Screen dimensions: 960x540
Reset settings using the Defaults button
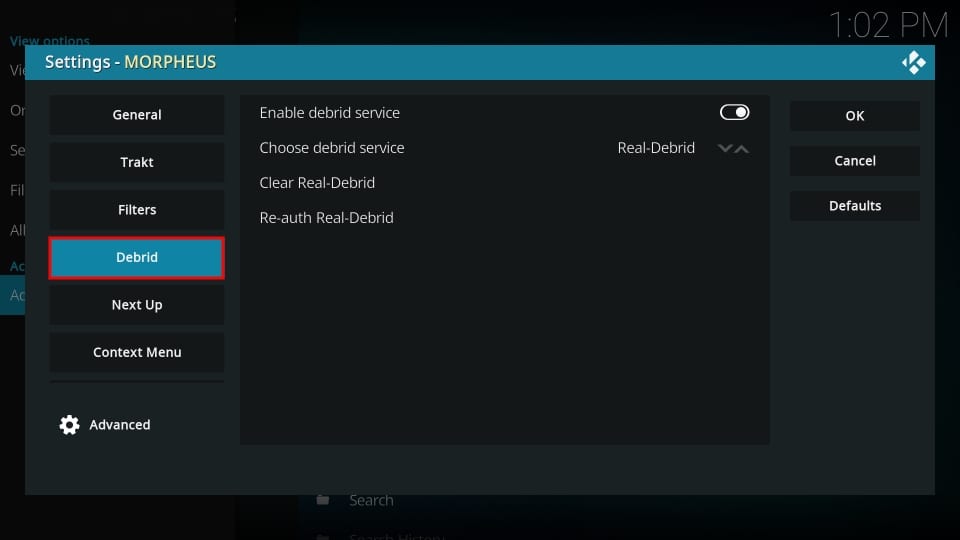coord(855,206)
